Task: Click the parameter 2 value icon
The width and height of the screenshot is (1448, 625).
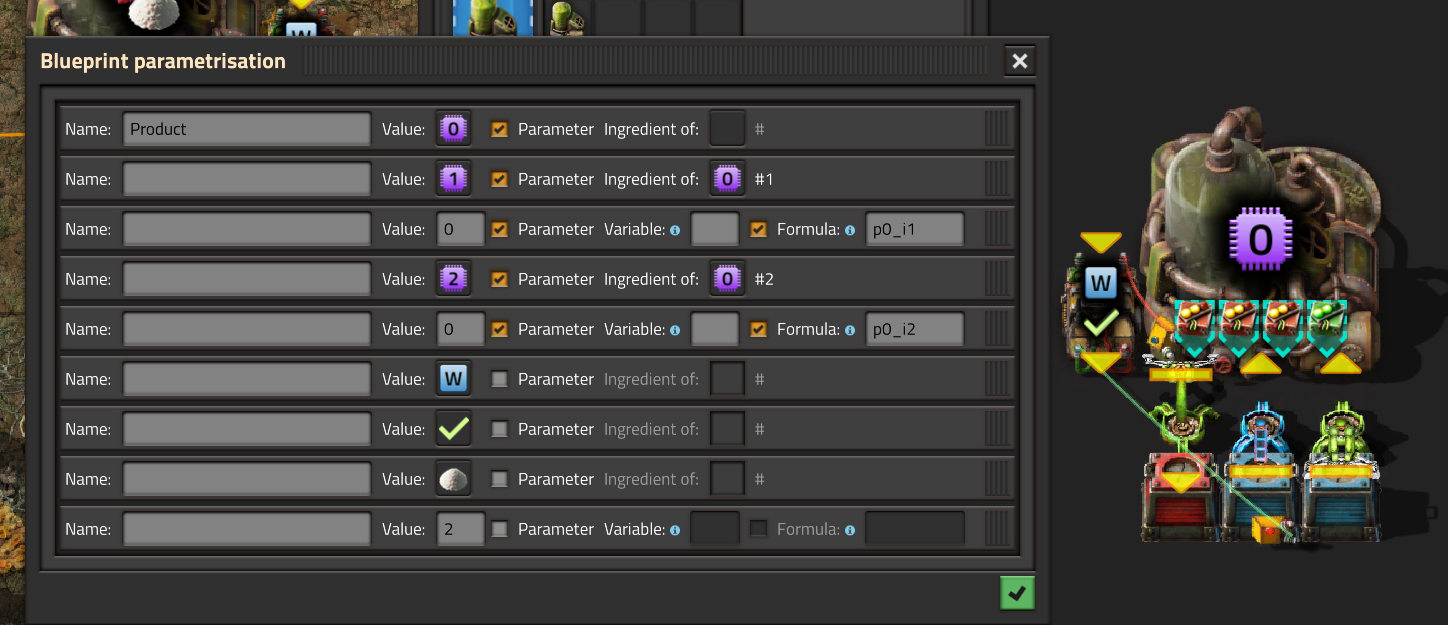Action: (x=453, y=279)
